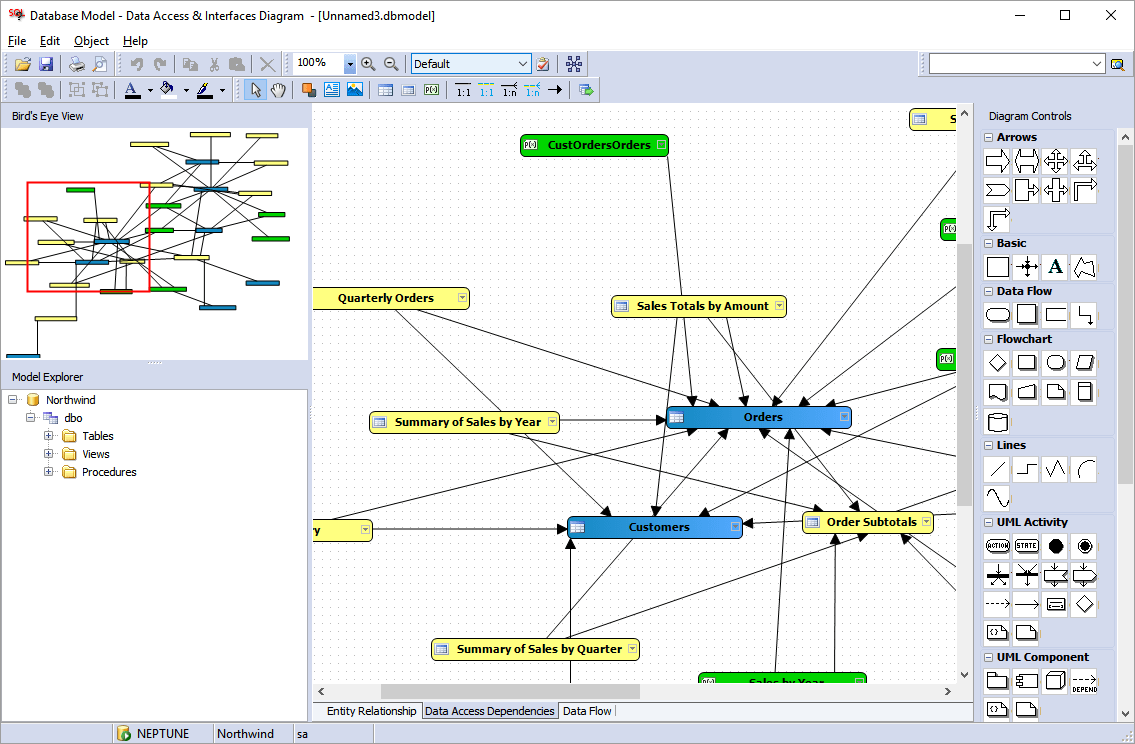Select the Northwind root tree item
The image size is (1135, 744).
pyautogui.click(x=70, y=400)
